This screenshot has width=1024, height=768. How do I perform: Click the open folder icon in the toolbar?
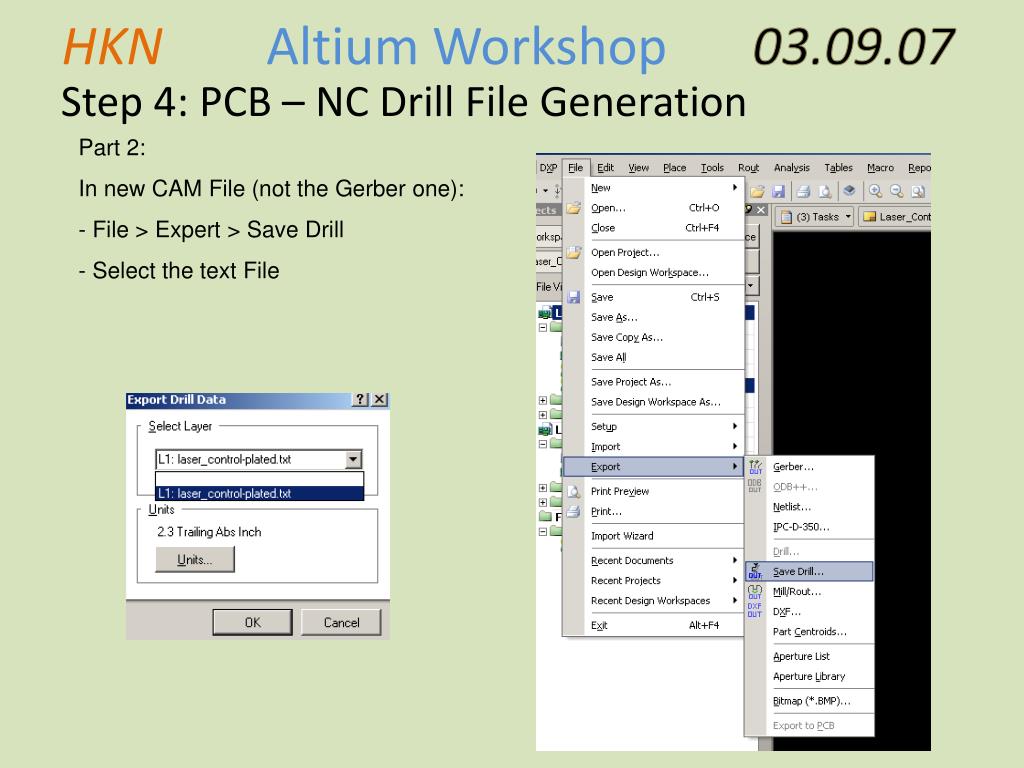[x=758, y=191]
